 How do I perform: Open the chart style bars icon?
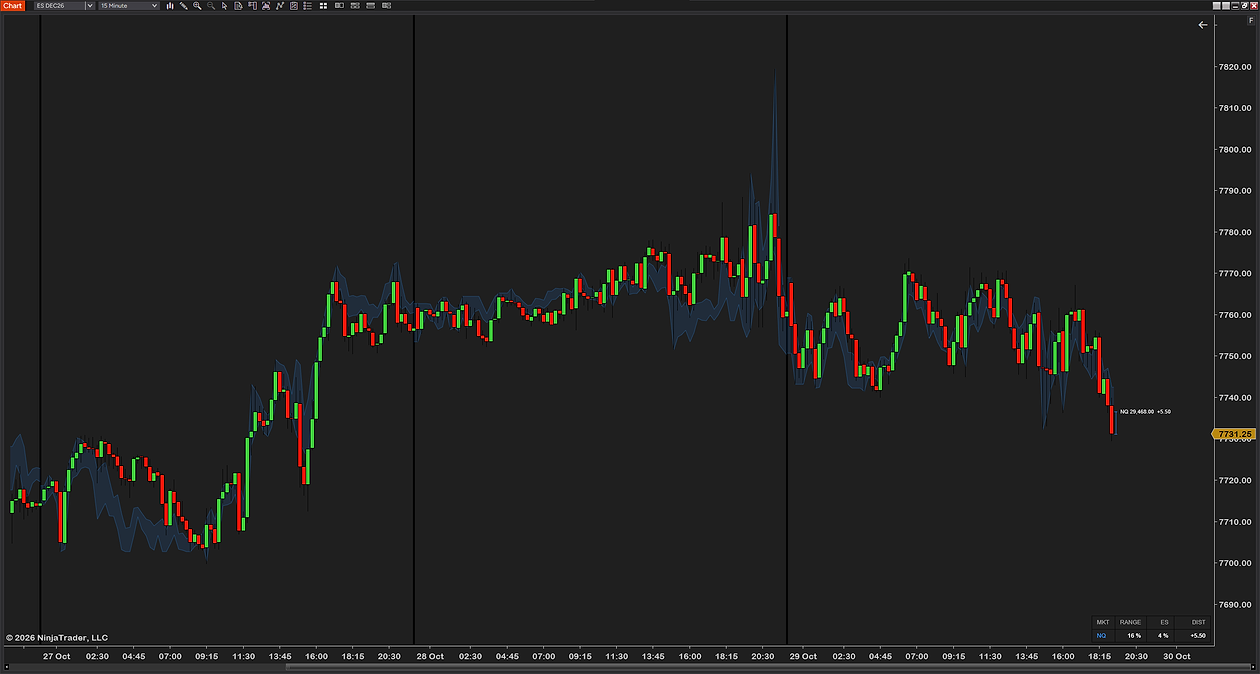tap(170, 6)
